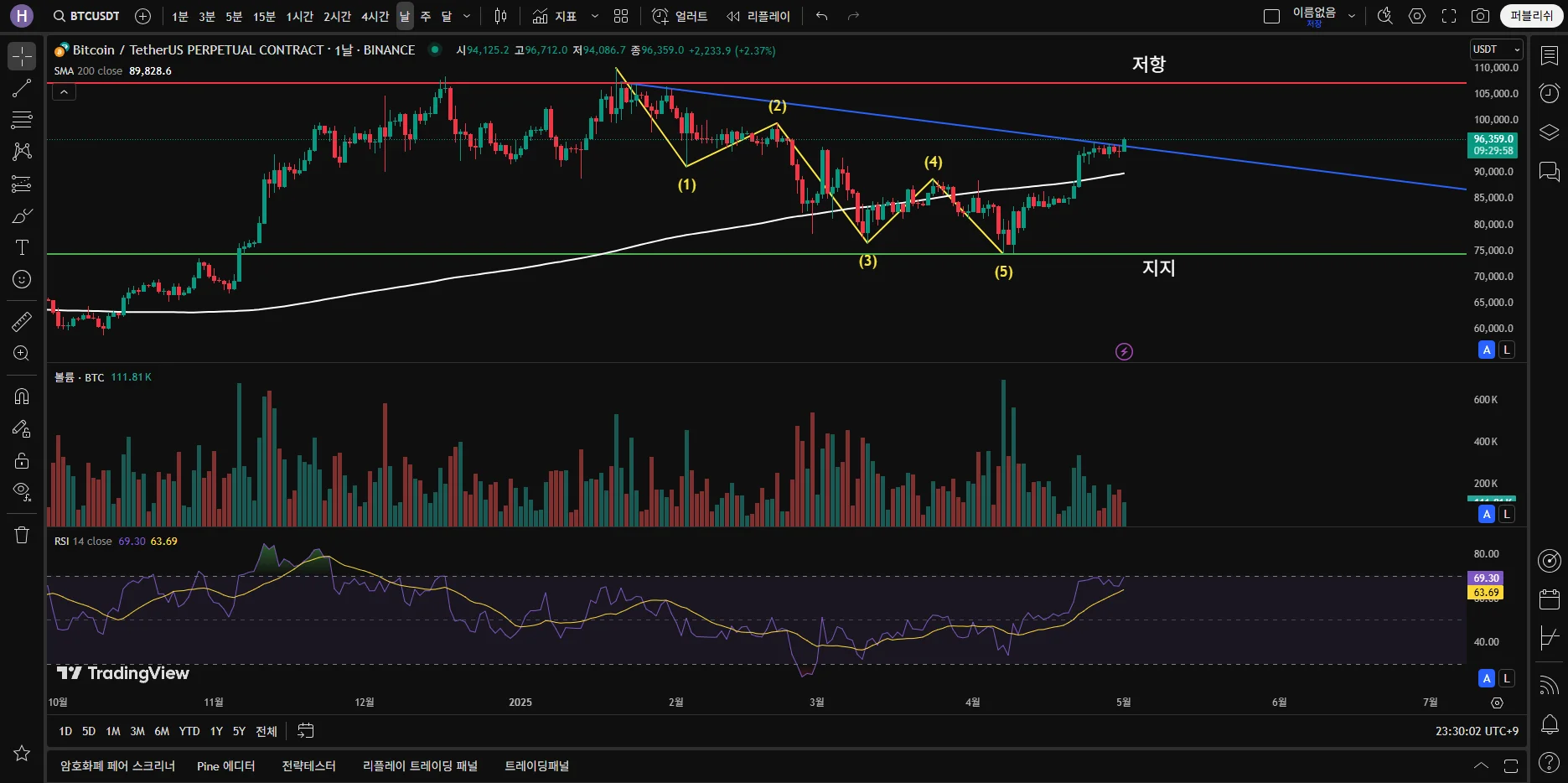Collapse the indicator legend chevron
The width and height of the screenshot is (1568, 783).
[x=64, y=92]
